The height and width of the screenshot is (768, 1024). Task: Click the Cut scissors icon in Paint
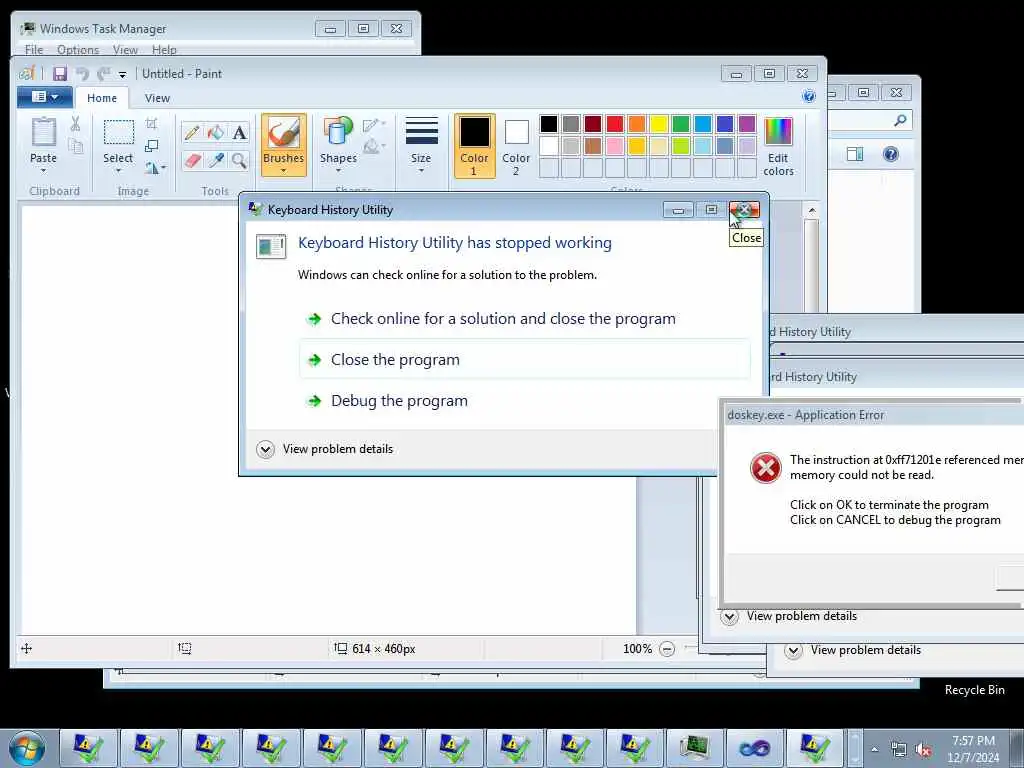[x=75, y=124]
